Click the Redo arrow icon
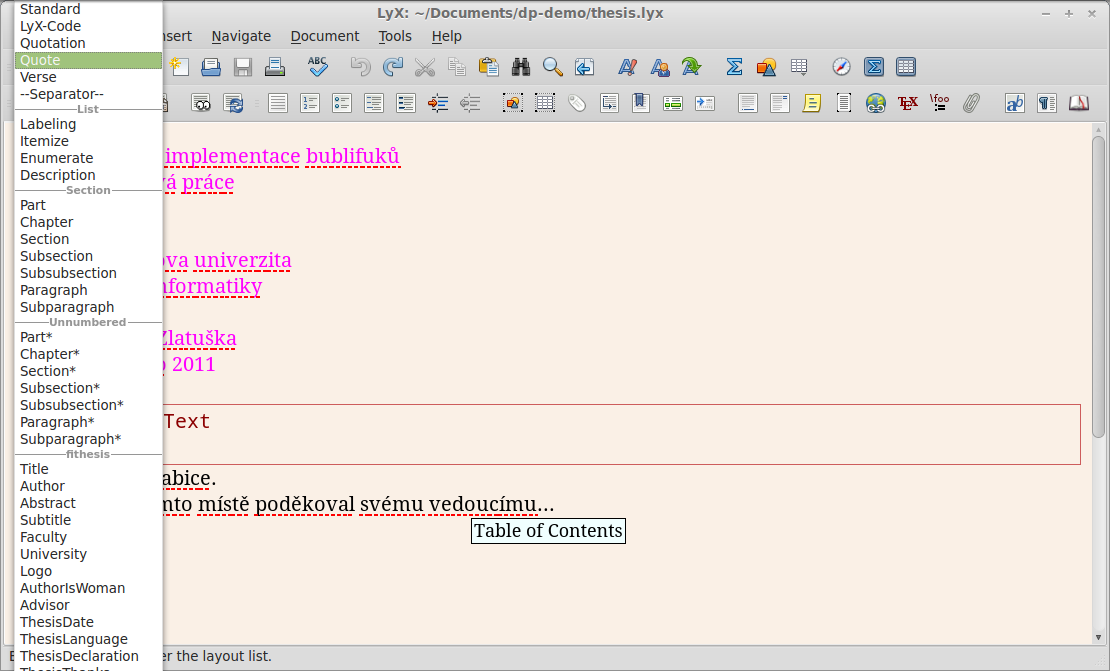 [392, 67]
